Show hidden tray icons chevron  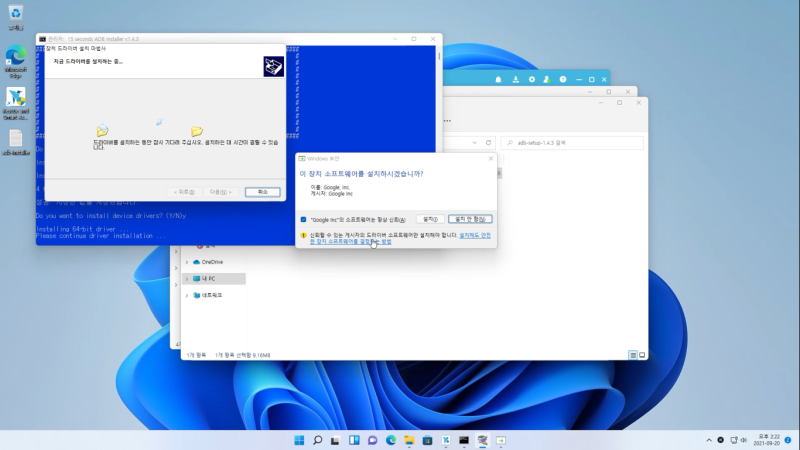[709, 440]
